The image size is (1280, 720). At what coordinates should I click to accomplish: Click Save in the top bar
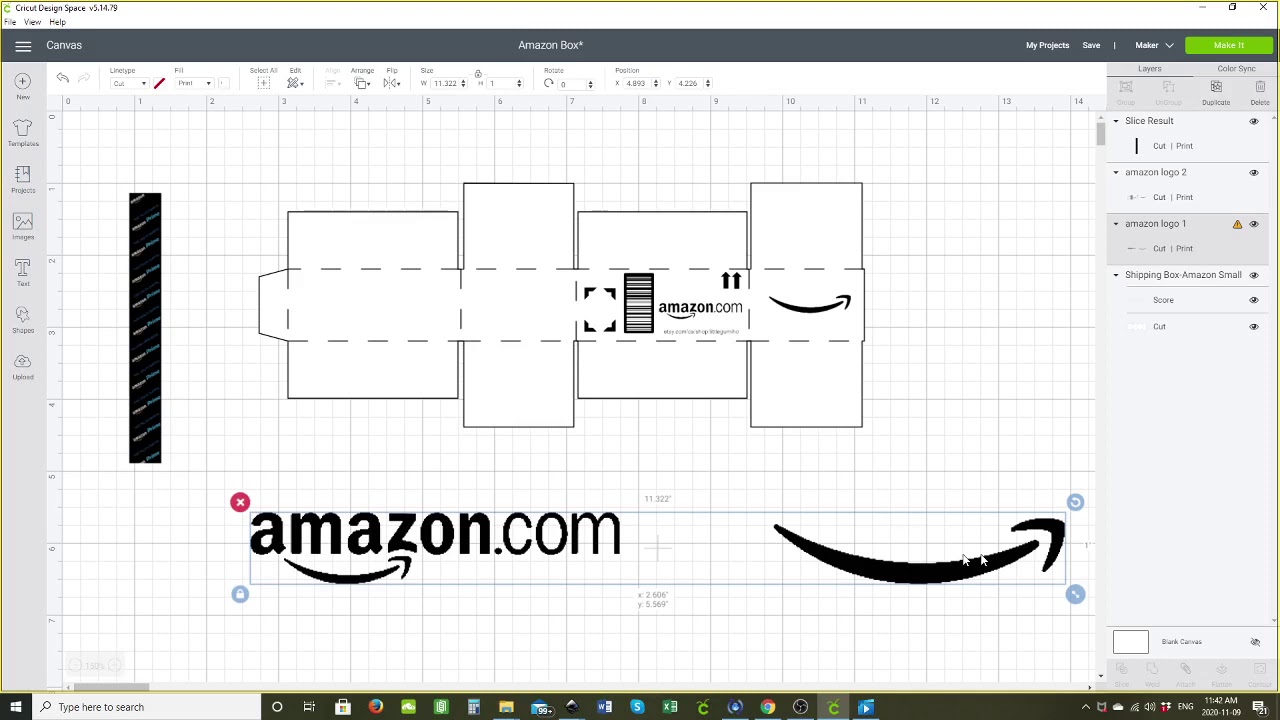pyautogui.click(x=1091, y=45)
